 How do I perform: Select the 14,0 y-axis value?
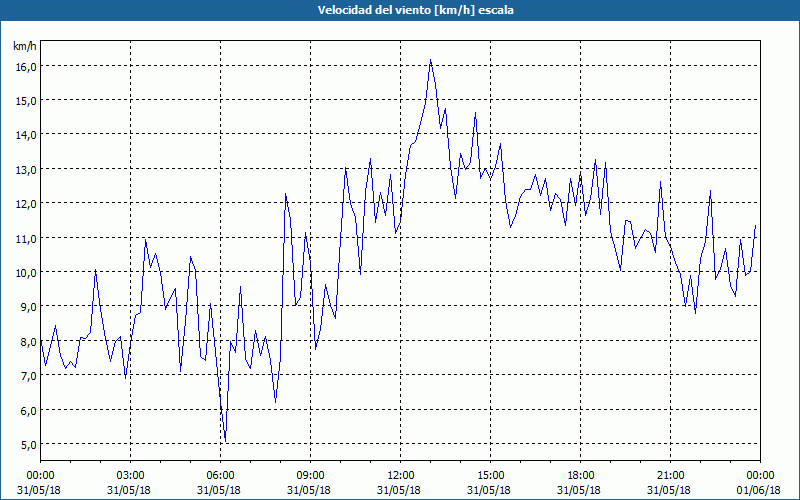point(25,135)
